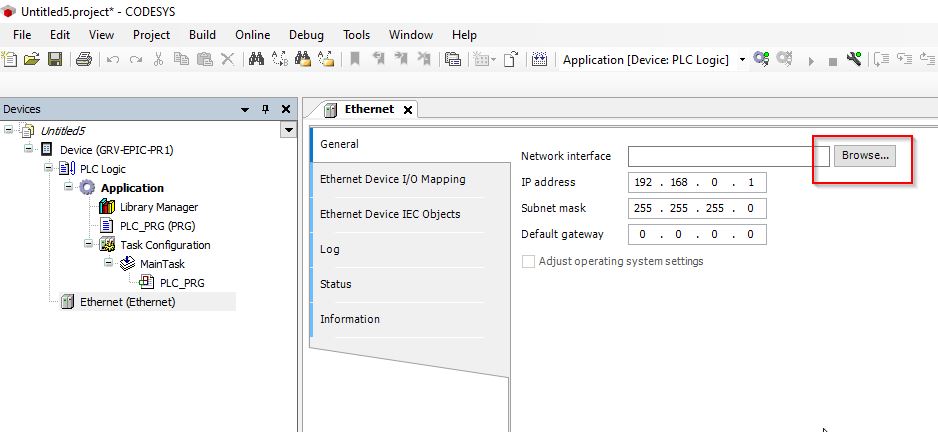This screenshot has width=938, height=432.
Task: Click the Copy toolbar icon
Action: tap(181, 59)
